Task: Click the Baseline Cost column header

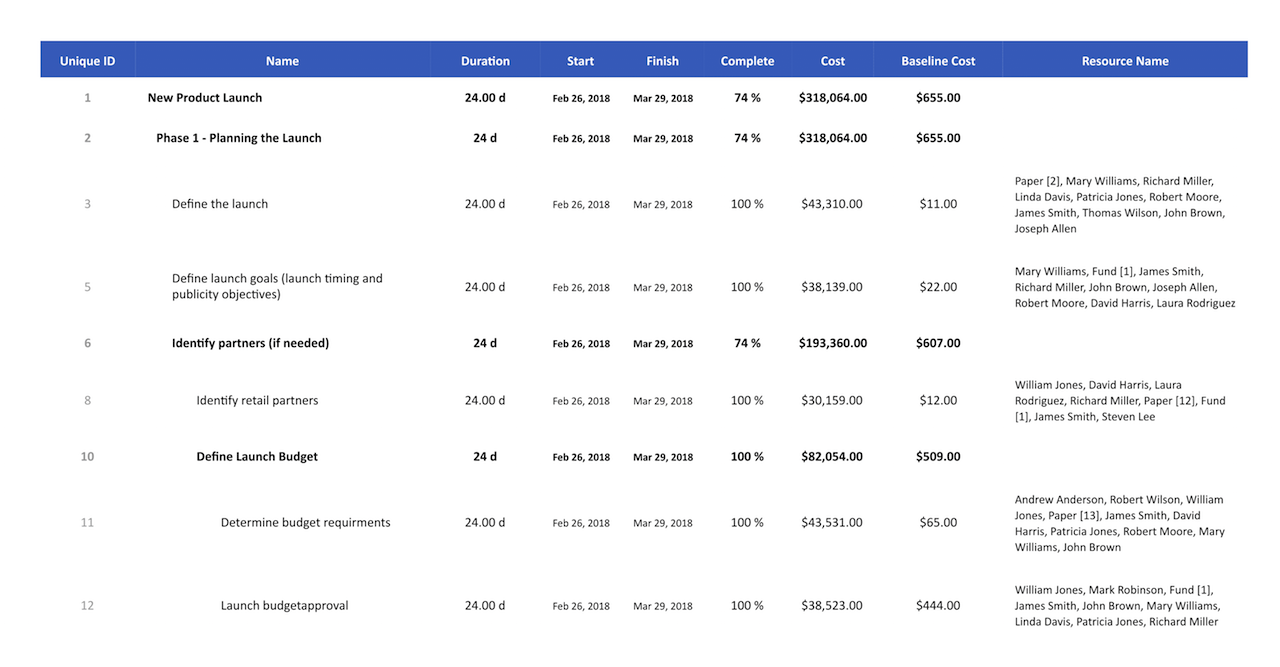Action: click(938, 61)
